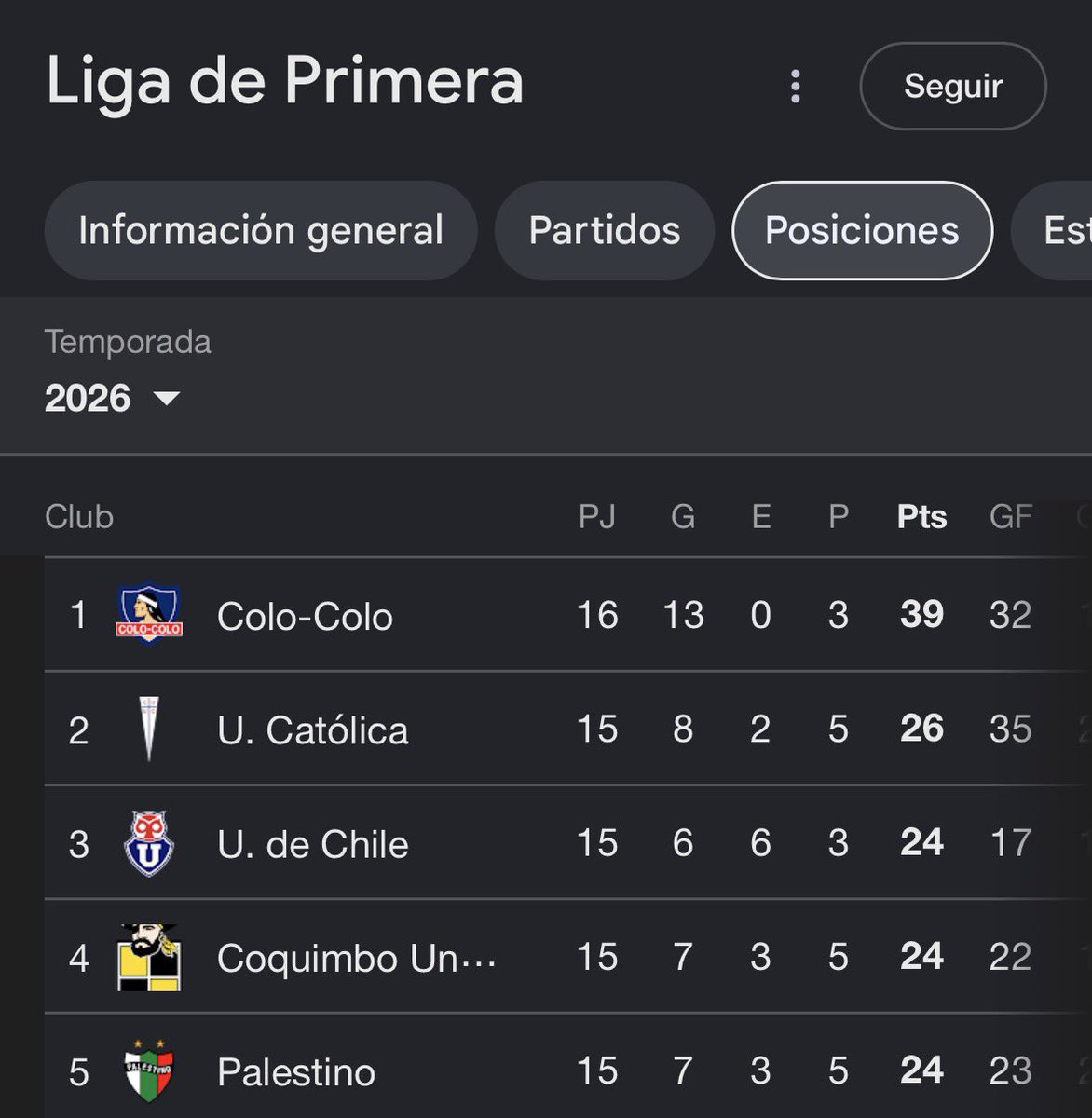Click the Pts column header
Screen dimensions: 1092x1118
[921, 516]
